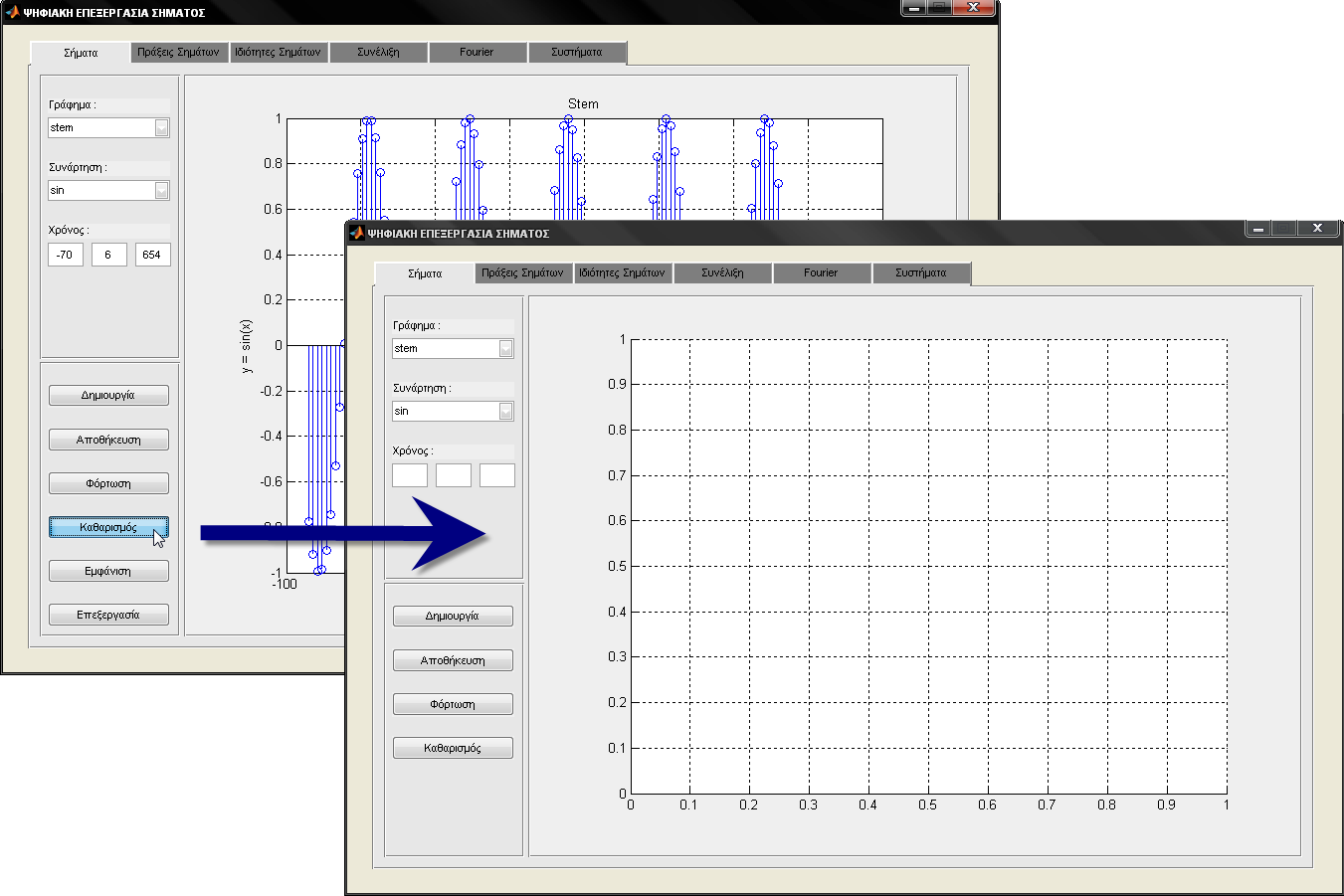Open Γράφημα stem dropdown in back window
The height and width of the screenshot is (896, 1344).
(x=162, y=127)
